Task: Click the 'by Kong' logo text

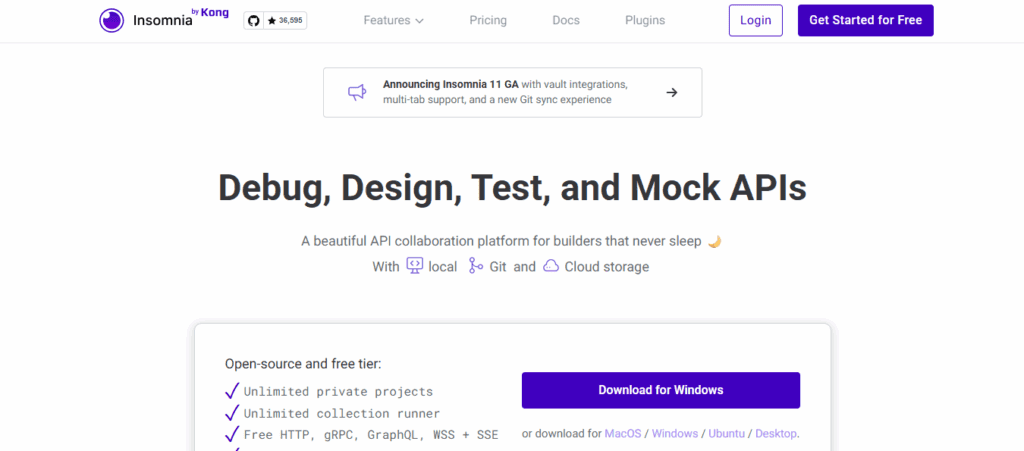Action: coord(210,12)
